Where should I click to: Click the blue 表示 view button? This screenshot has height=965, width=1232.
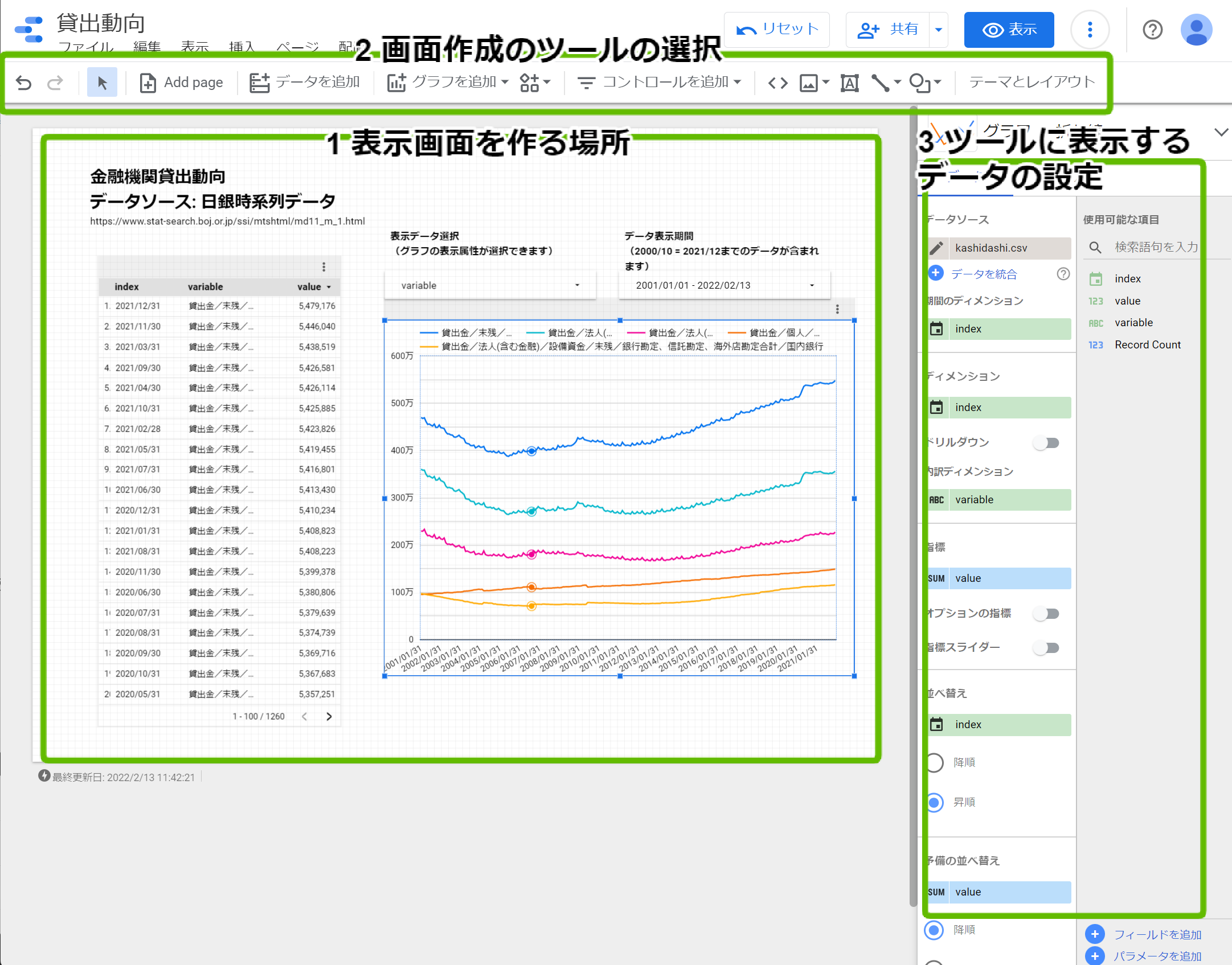(1009, 30)
